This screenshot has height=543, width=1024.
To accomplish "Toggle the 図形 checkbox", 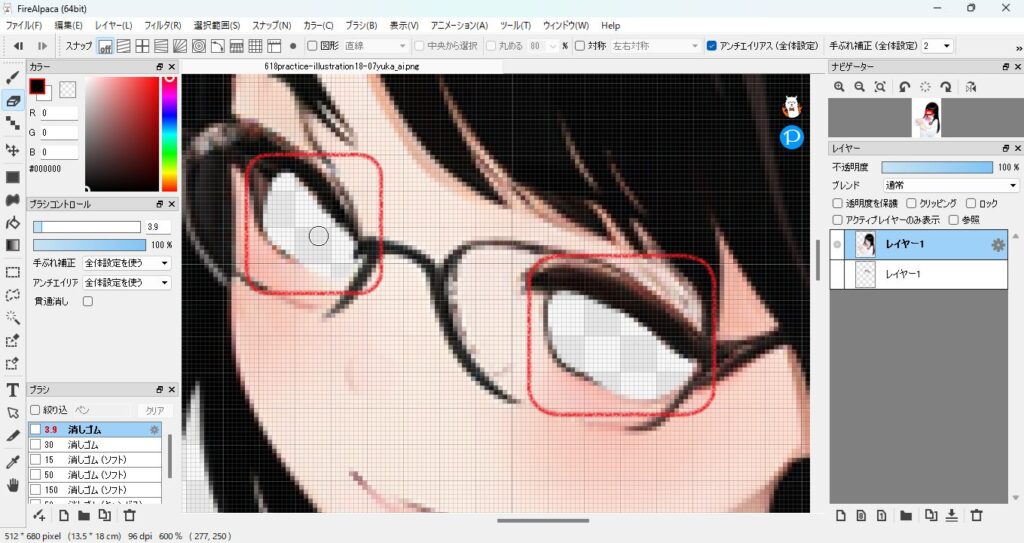I will point(312,46).
